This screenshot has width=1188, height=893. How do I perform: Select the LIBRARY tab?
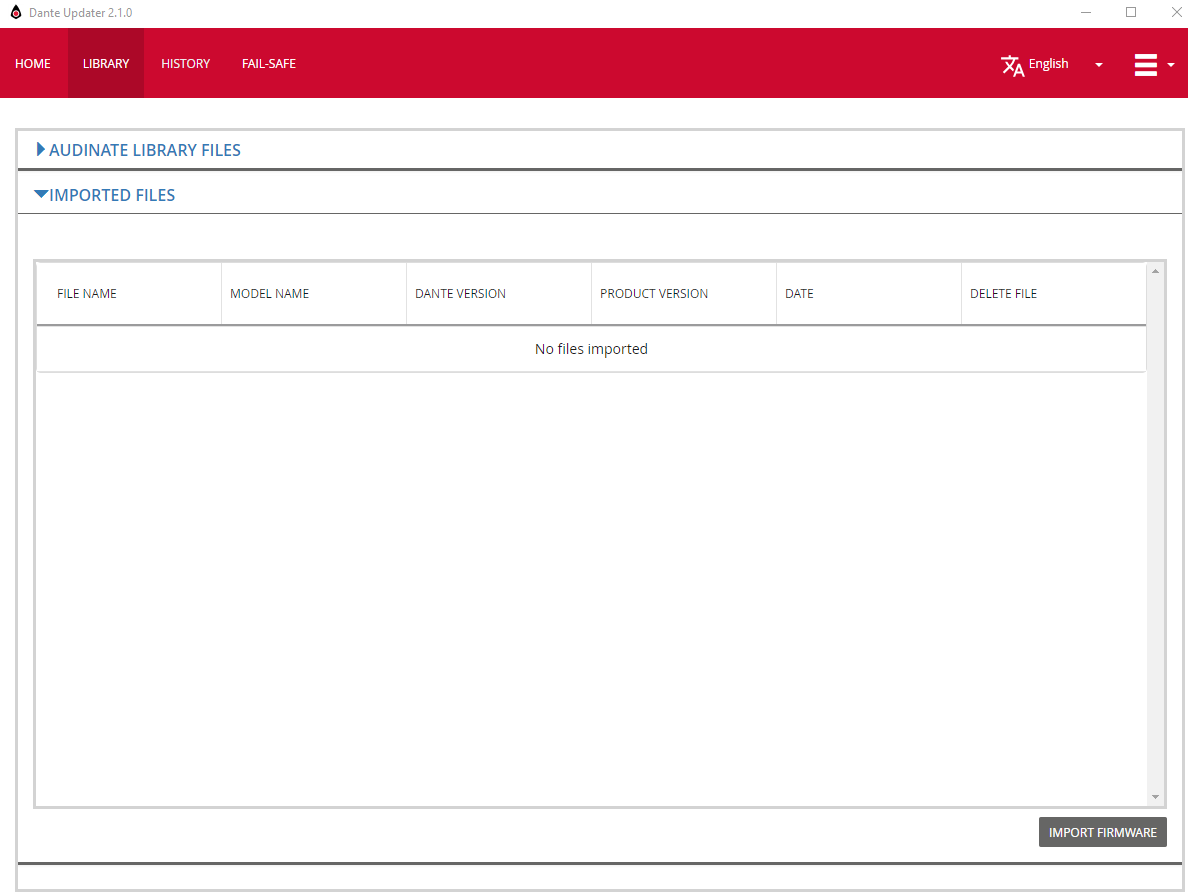pyautogui.click(x=106, y=64)
